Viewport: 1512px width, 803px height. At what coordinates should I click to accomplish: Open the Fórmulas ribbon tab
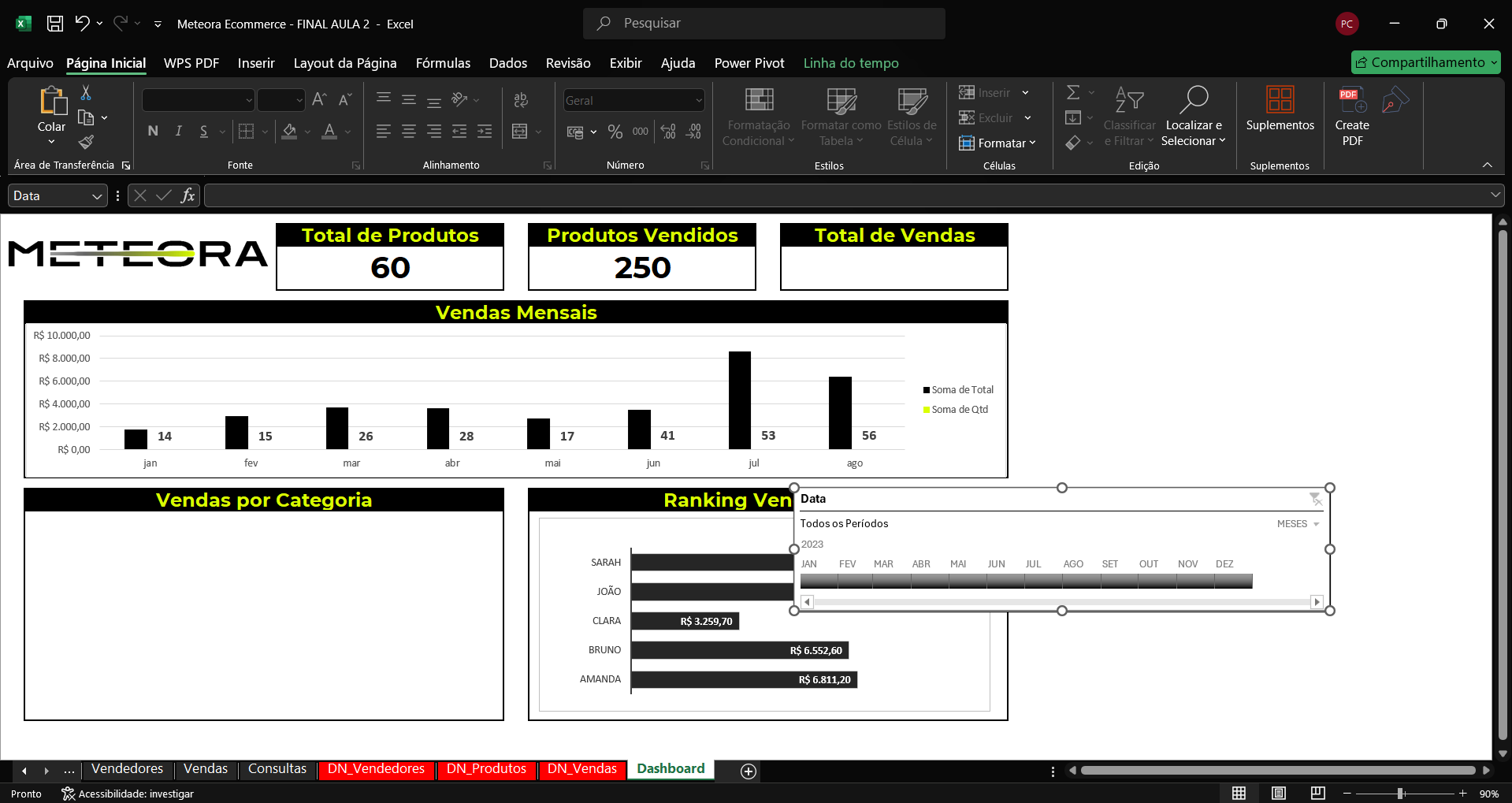coord(443,63)
